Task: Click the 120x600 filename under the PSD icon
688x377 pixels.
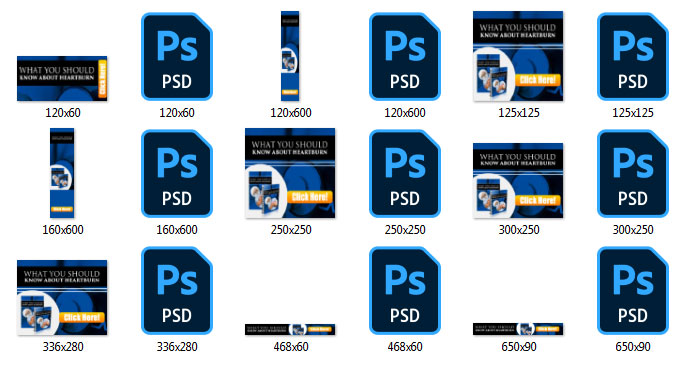Action: (x=405, y=113)
